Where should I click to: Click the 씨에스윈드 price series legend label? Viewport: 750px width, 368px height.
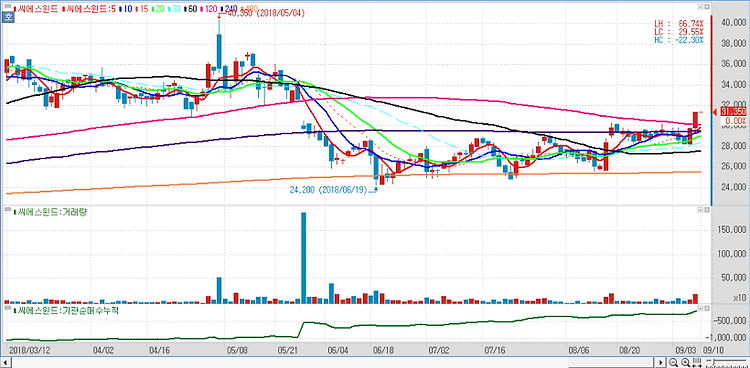point(37,9)
